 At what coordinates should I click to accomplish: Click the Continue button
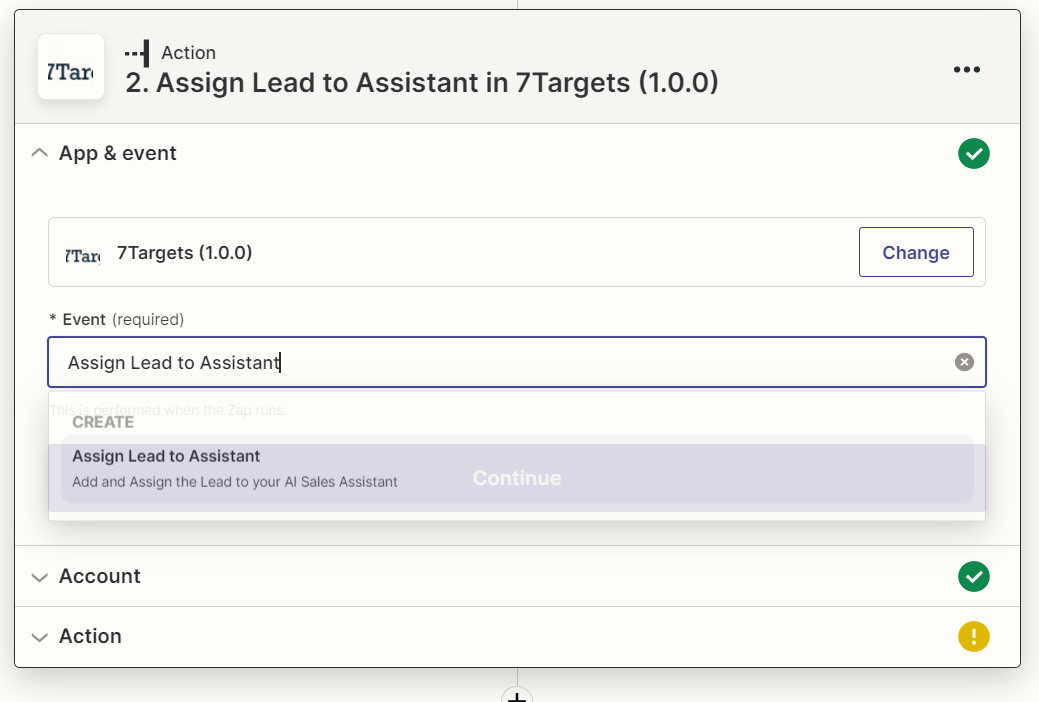tap(517, 478)
